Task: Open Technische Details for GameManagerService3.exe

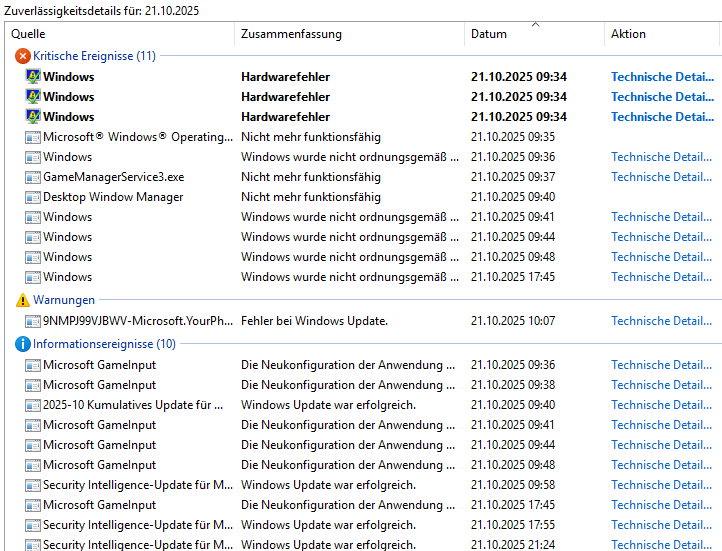Action: click(x=662, y=177)
